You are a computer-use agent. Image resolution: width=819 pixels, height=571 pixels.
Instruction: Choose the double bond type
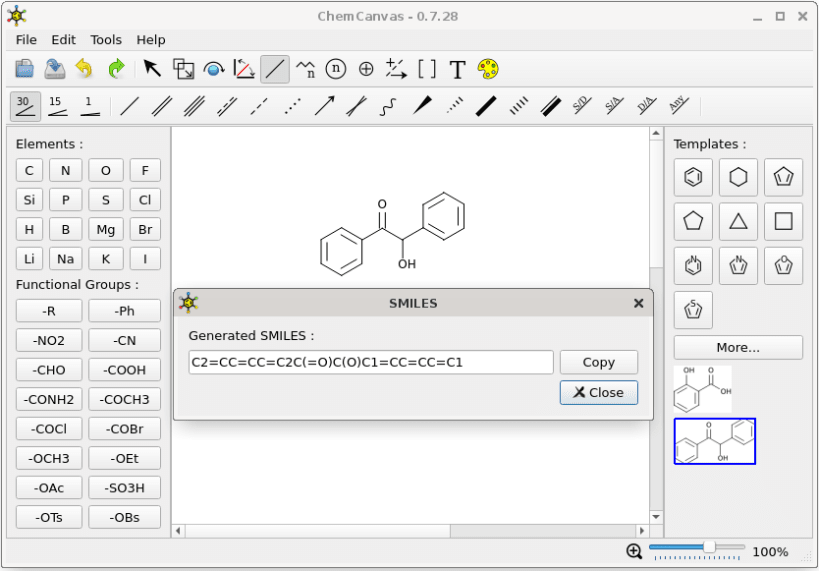[161, 106]
